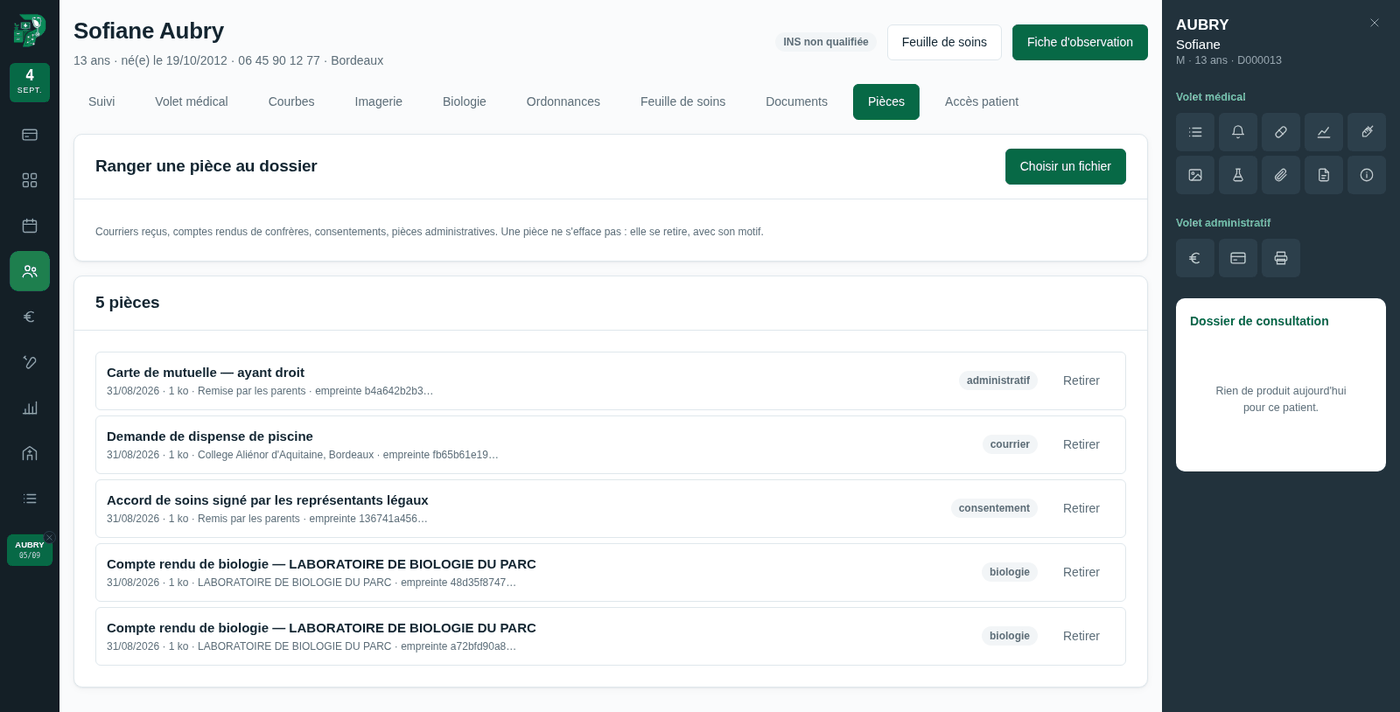Click the info circle icon under Volet médical
Image resolution: width=1400 pixels, height=712 pixels.
1367,175
